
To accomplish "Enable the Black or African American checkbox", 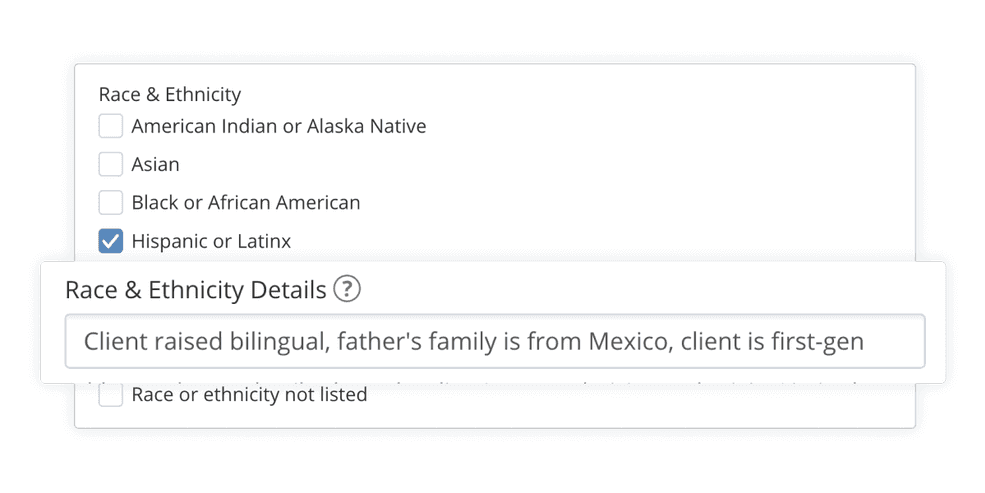I will (111, 202).
